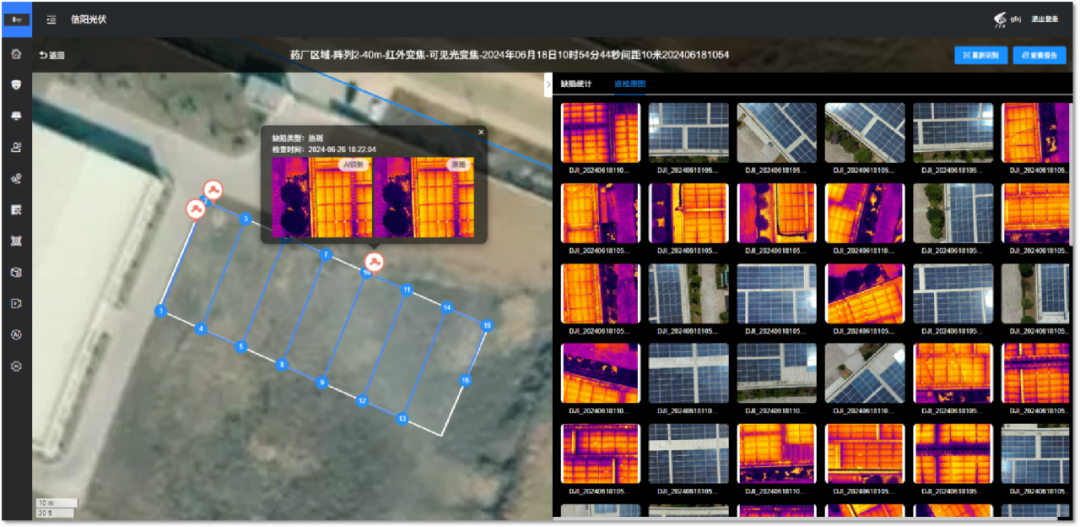The image size is (1080, 527).
Task: Close the hot spot defect popup
Action: point(480,131)
